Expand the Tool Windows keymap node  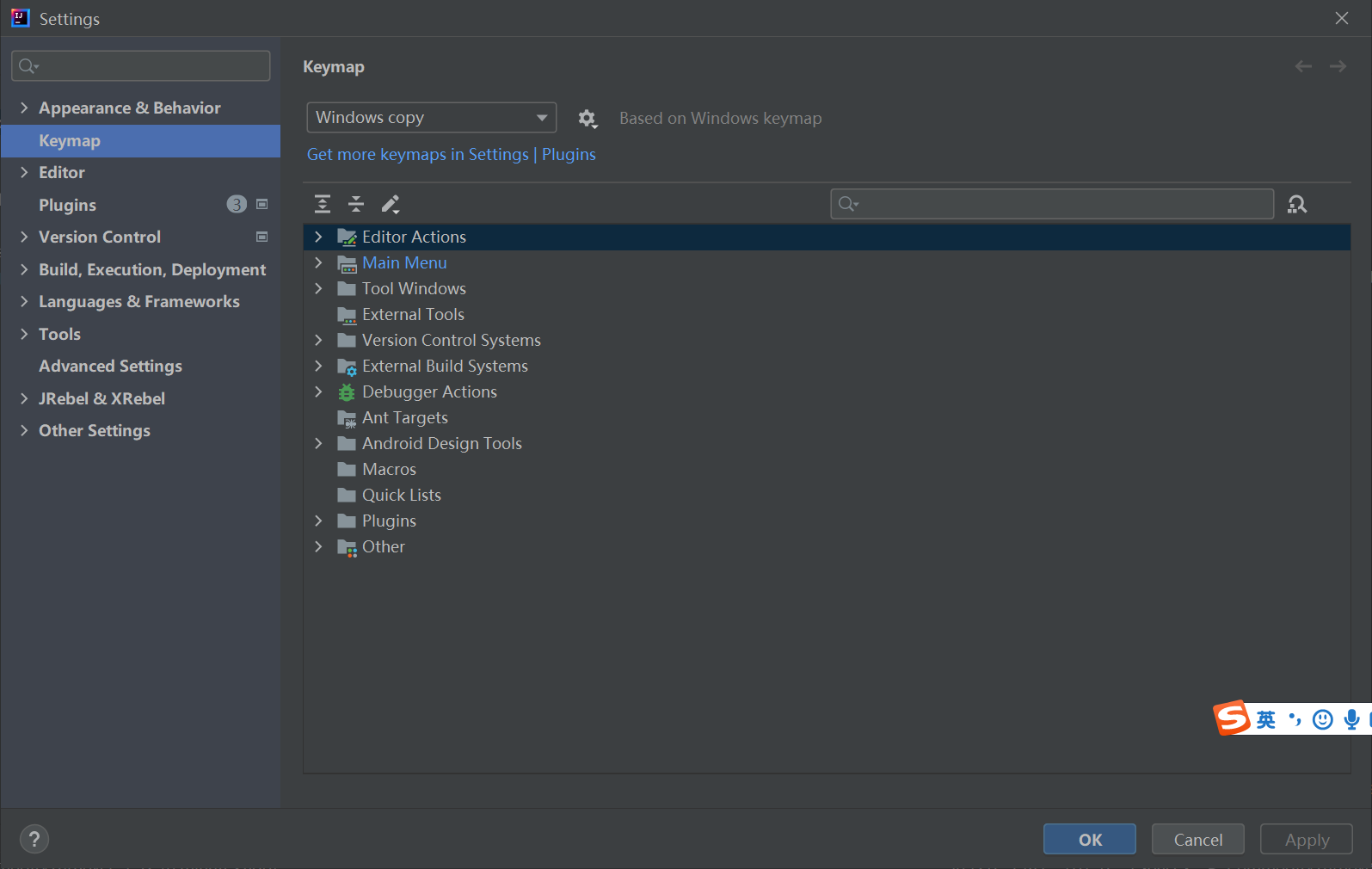tap(318, 288)
